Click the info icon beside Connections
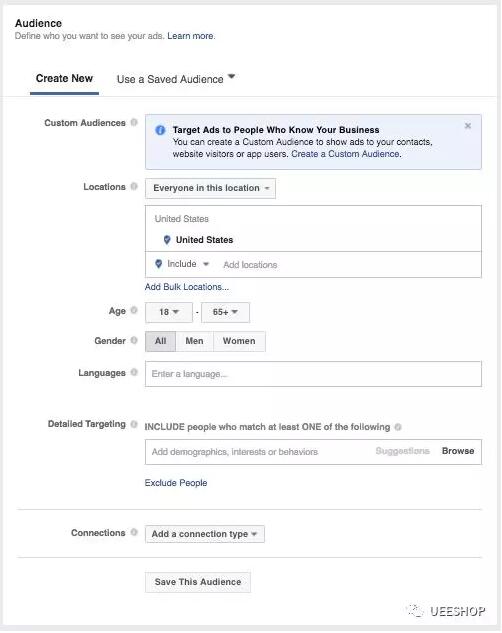 [x=134, y=532]
